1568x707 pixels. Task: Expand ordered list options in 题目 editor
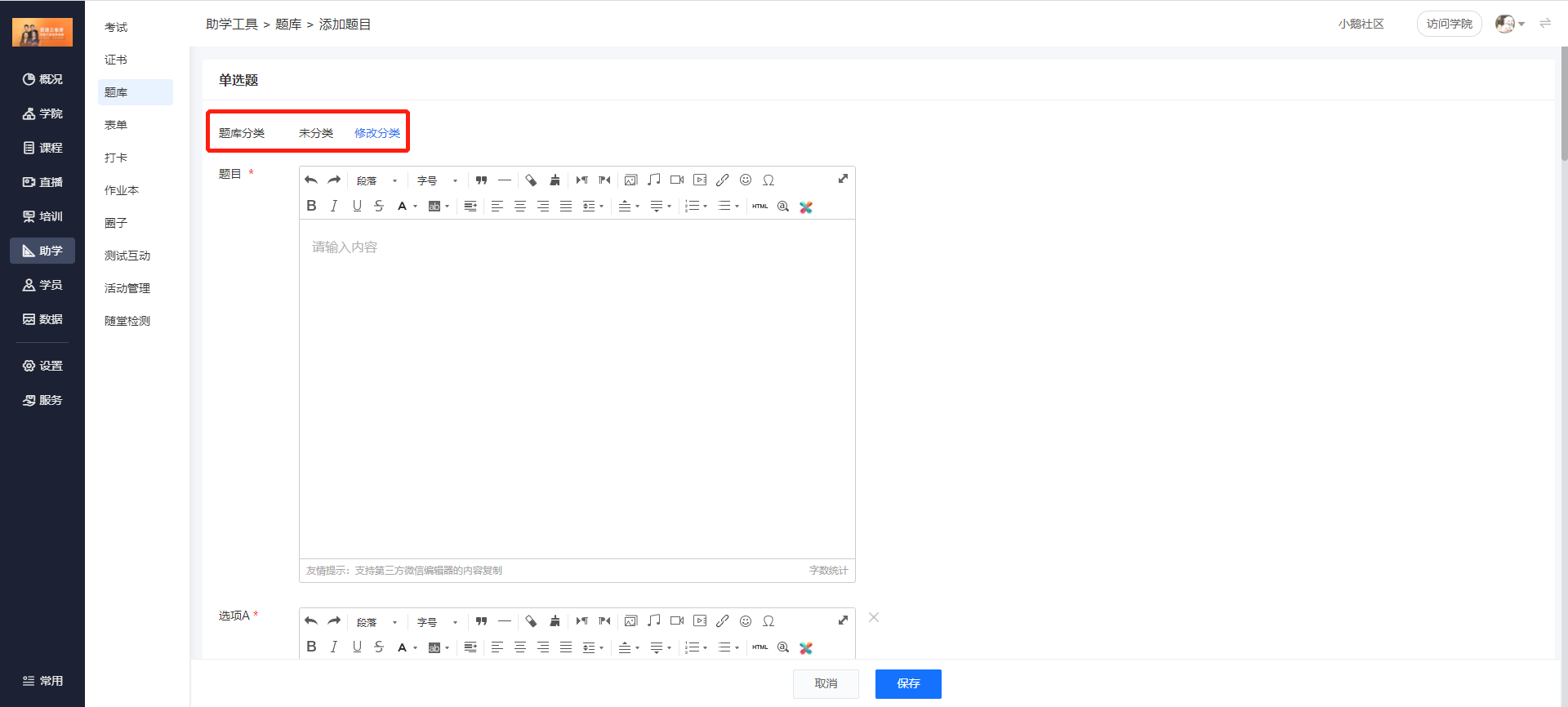pyautogui.click(x=696, y=207)
